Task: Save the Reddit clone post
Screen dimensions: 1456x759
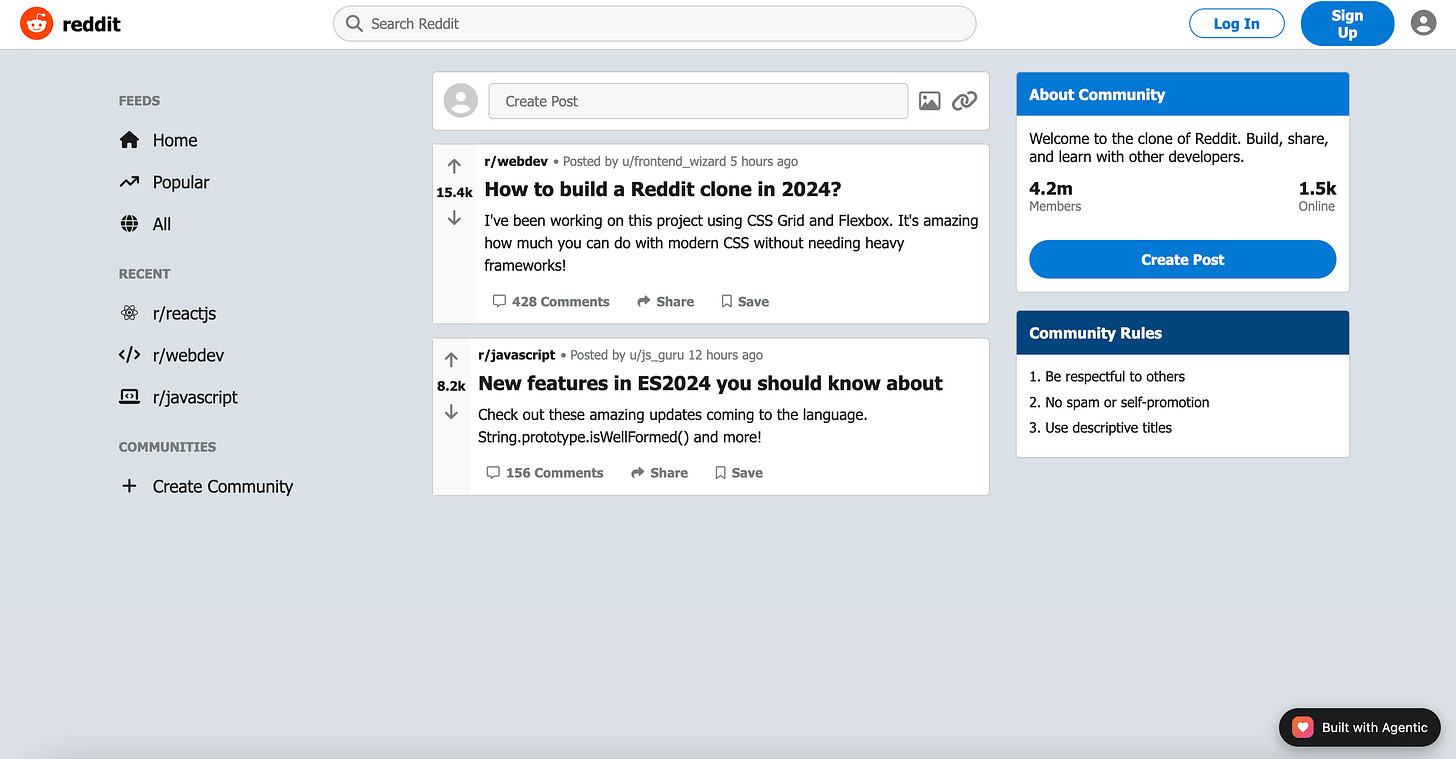Action: coord(745,301)
